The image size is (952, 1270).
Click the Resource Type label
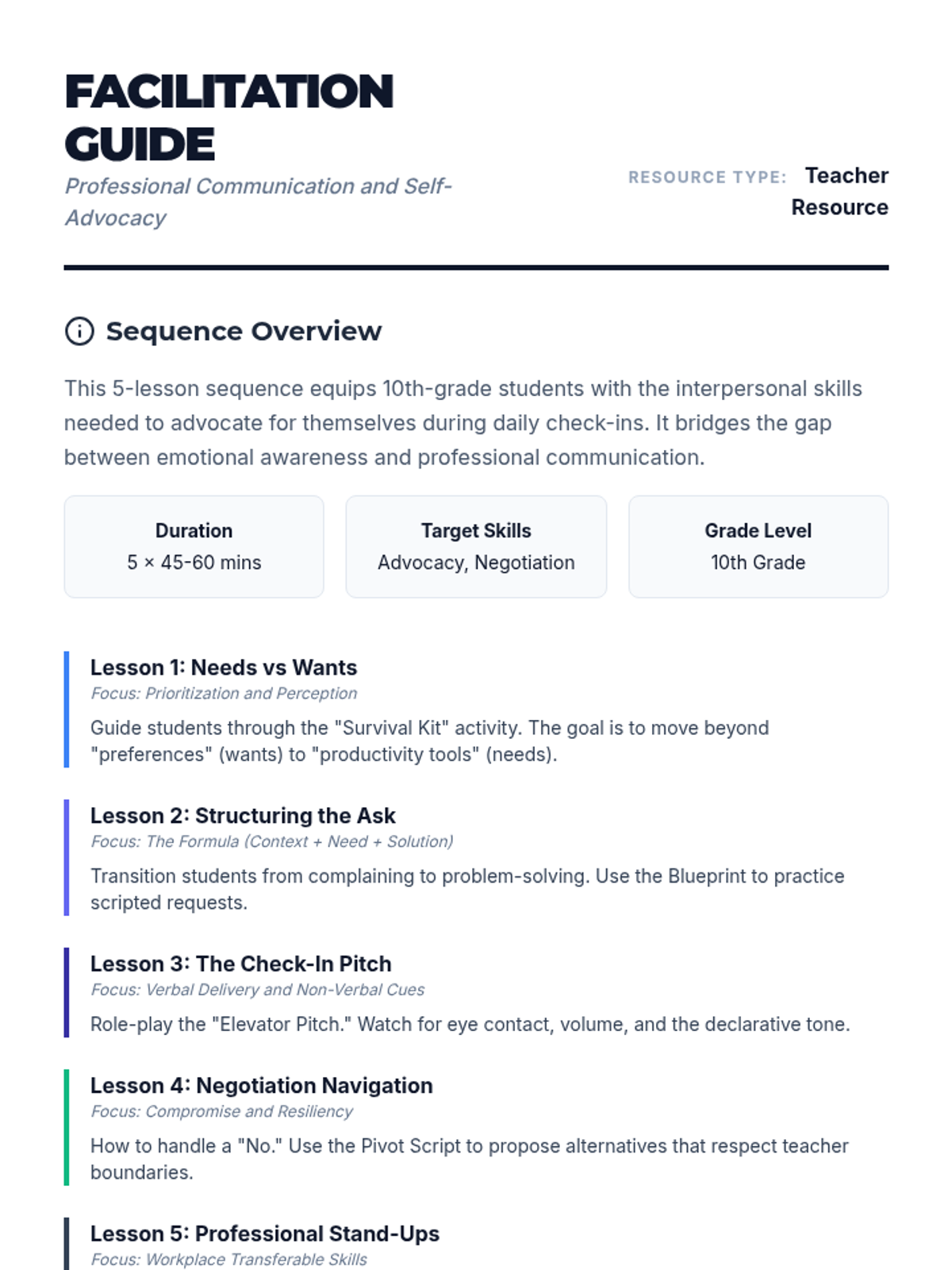[x=707, y=177]
